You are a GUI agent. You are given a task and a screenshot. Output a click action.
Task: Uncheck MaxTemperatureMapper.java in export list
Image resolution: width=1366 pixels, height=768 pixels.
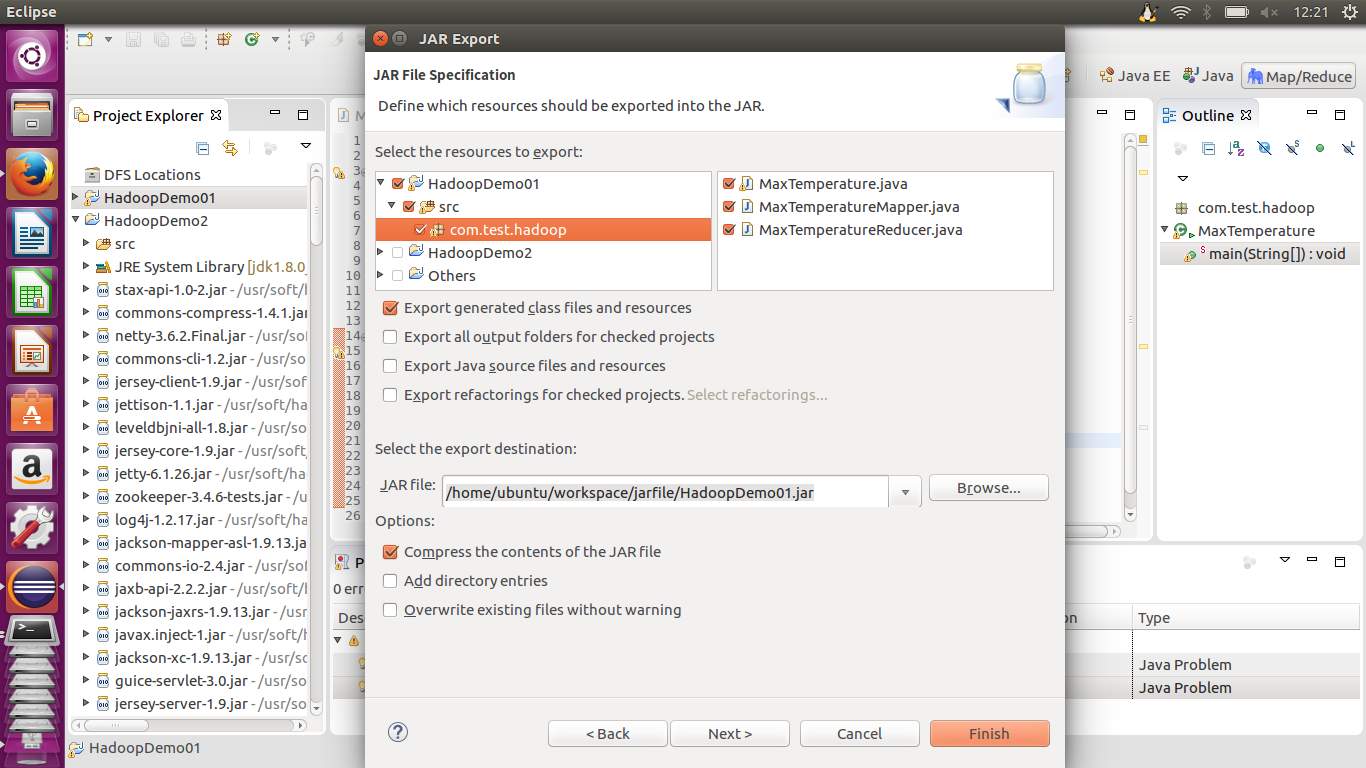coord(729,207)
